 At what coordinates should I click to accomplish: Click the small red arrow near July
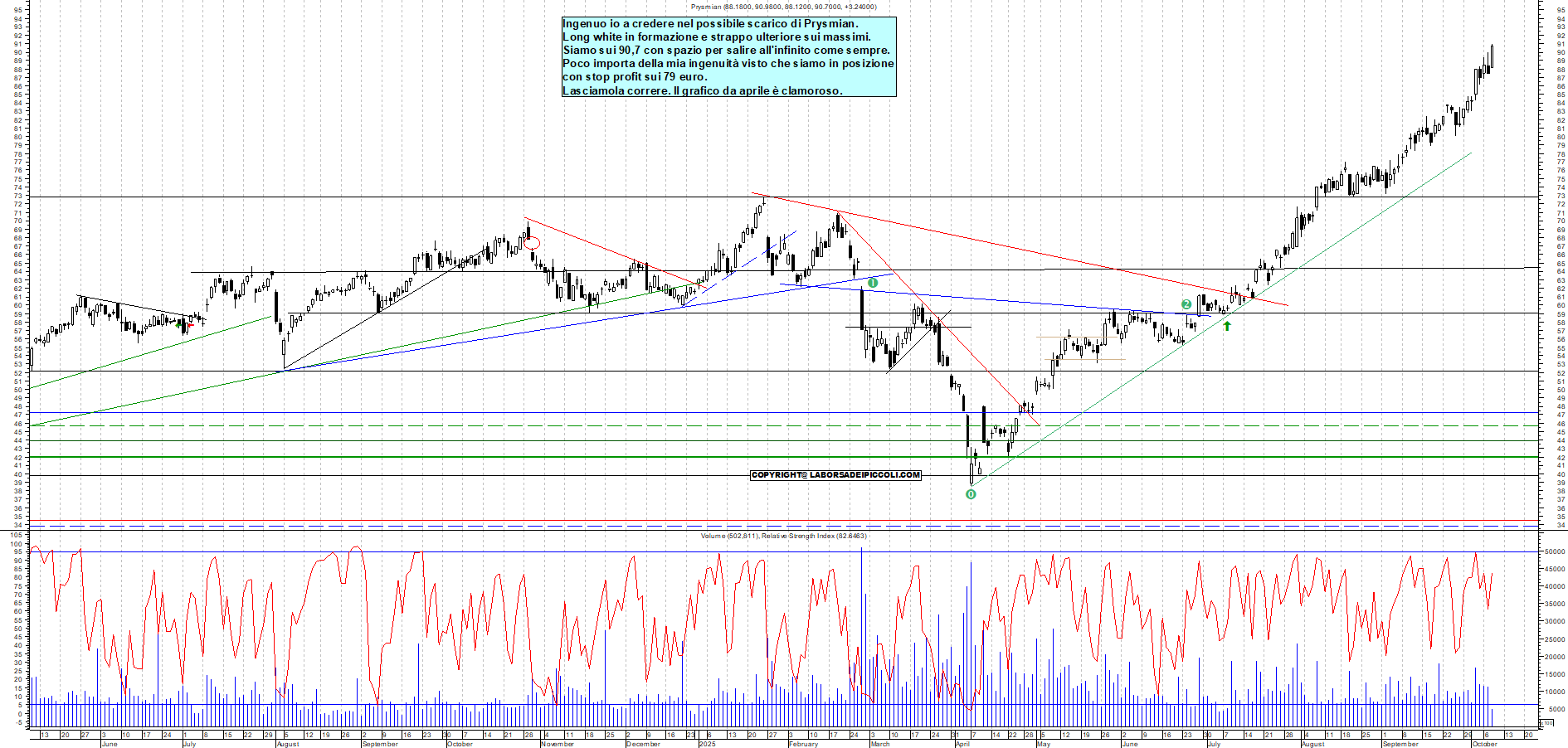click(x=191, y=325)
